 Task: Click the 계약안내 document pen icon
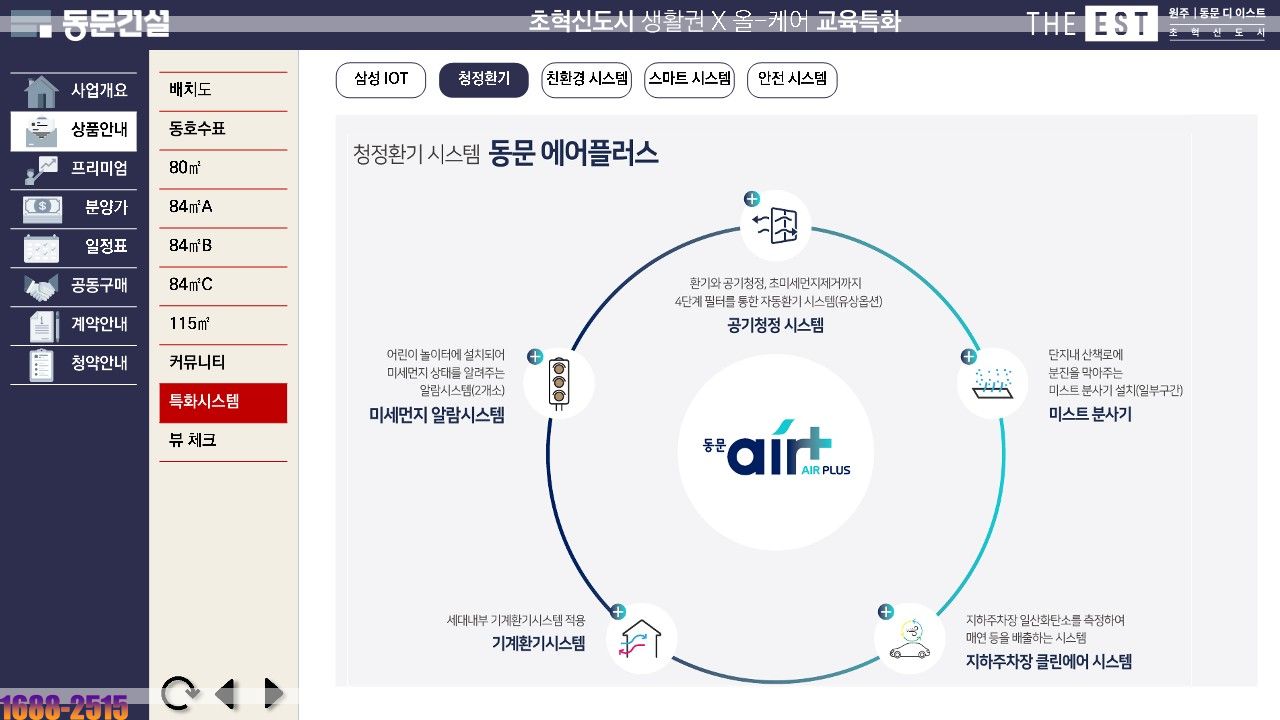coord(44,325)
